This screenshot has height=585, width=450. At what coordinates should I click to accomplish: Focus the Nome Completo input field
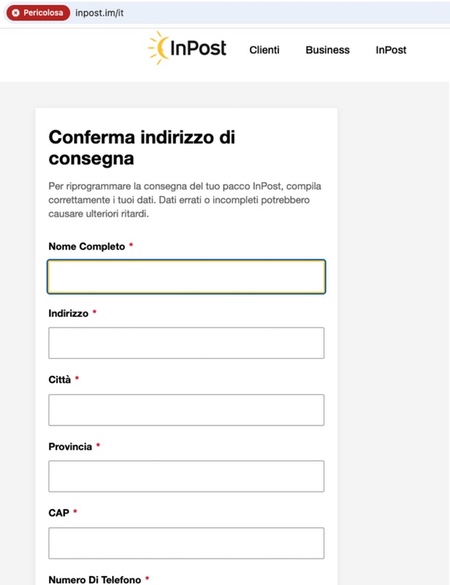coord(186,276)
